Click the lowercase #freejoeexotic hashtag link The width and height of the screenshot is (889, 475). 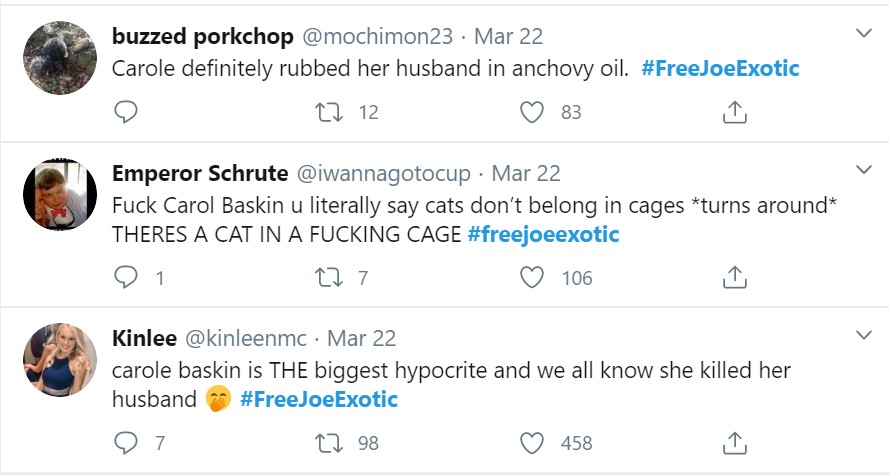coord(543,235)
